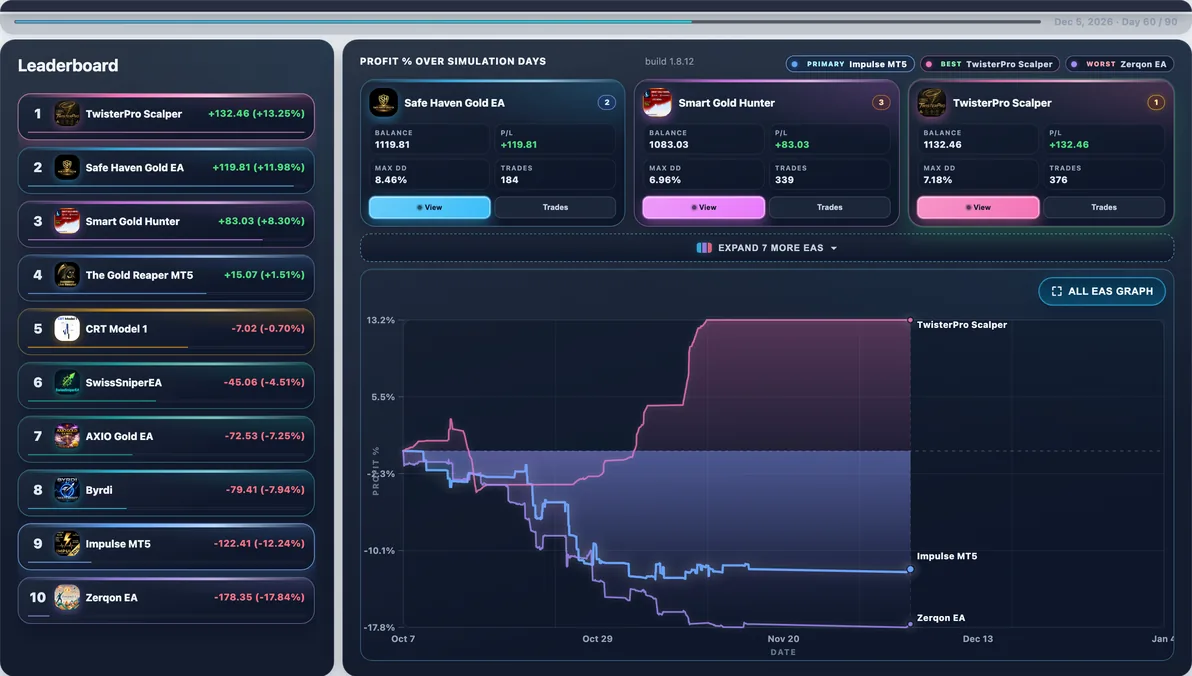Image resolution: width=1192 pixels, height=676 pixels.
Task: Select CRT Model 1 leaderboard row
Action: [166, 332]
